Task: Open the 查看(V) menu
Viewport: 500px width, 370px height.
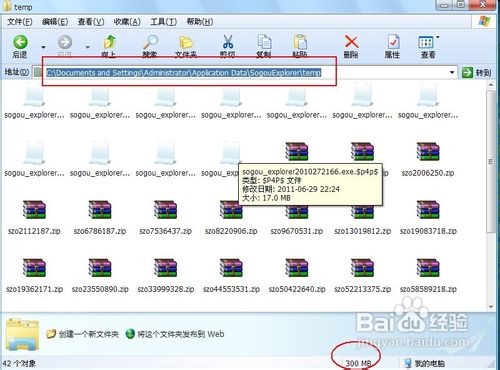Action: coord(91,22)
